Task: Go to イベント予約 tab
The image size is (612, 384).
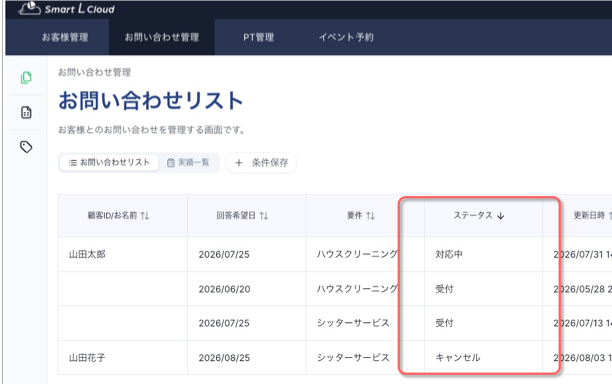Action: click(346, 37)
